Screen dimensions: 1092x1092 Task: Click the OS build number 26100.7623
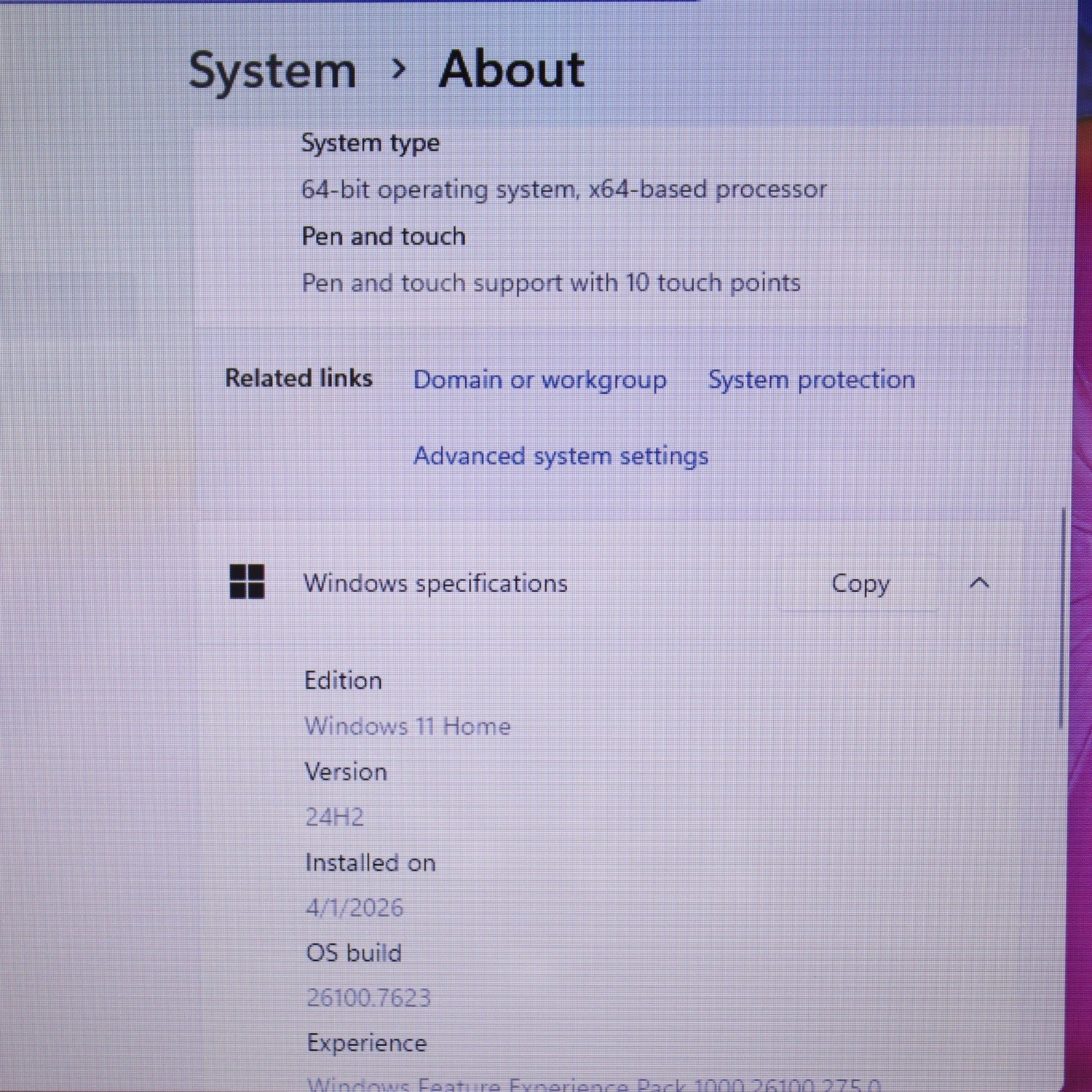point(368,998)
